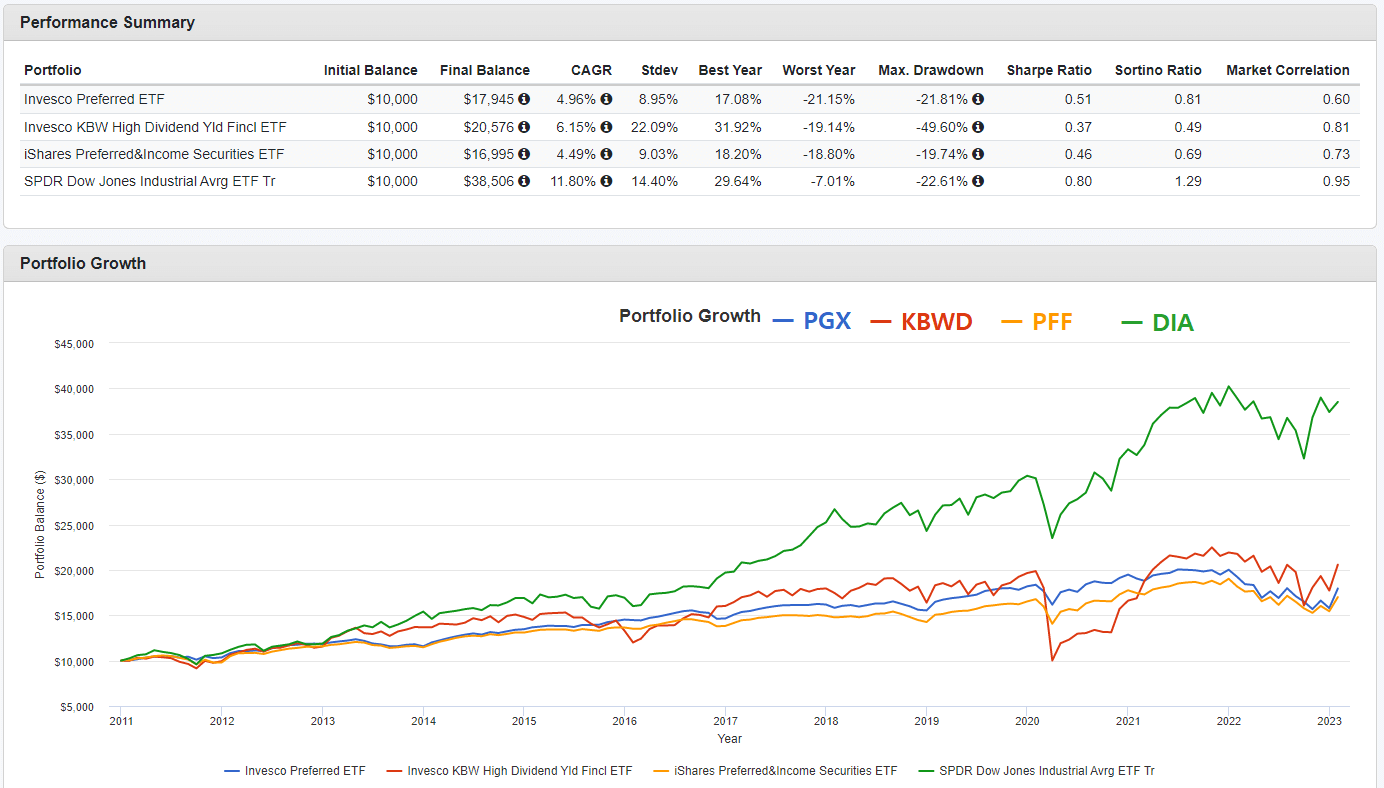
Task: Show drawdown info icon beside -19.74%
Action: (978, 154)
